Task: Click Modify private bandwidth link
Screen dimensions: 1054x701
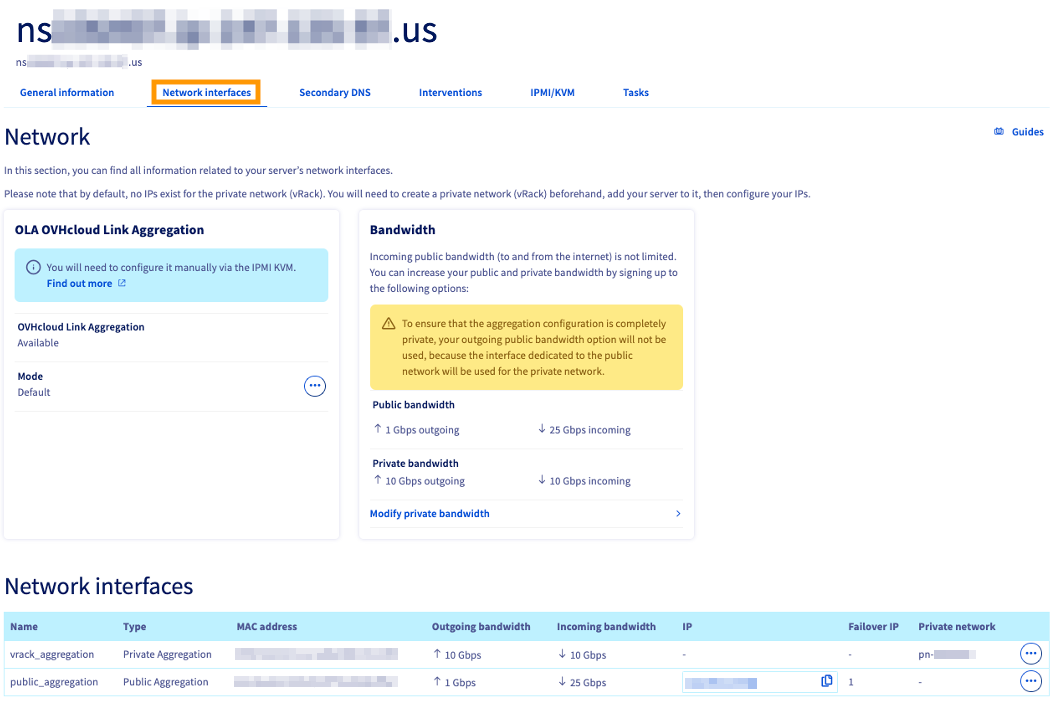Action: pyautogui.click(x=430, y=513)
